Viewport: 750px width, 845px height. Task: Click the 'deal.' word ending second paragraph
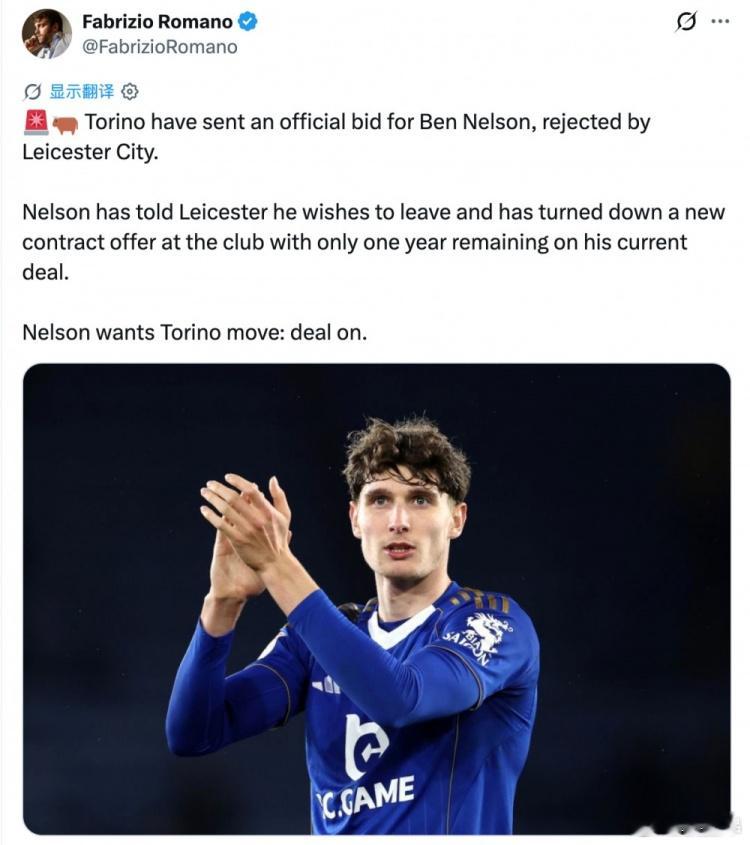point(46,272)
